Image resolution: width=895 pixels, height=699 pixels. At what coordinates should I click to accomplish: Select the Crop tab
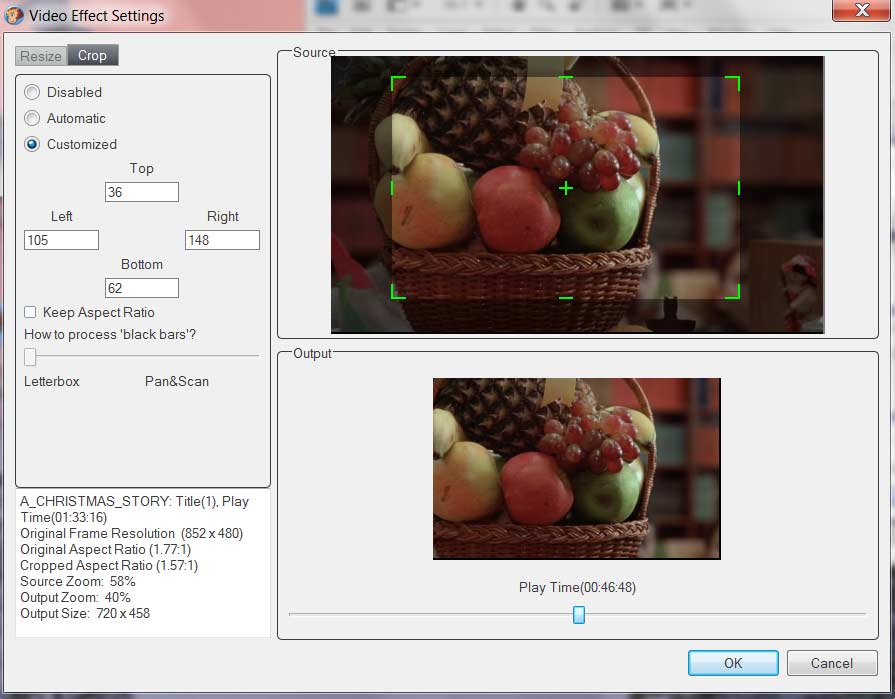coord(92,55)
